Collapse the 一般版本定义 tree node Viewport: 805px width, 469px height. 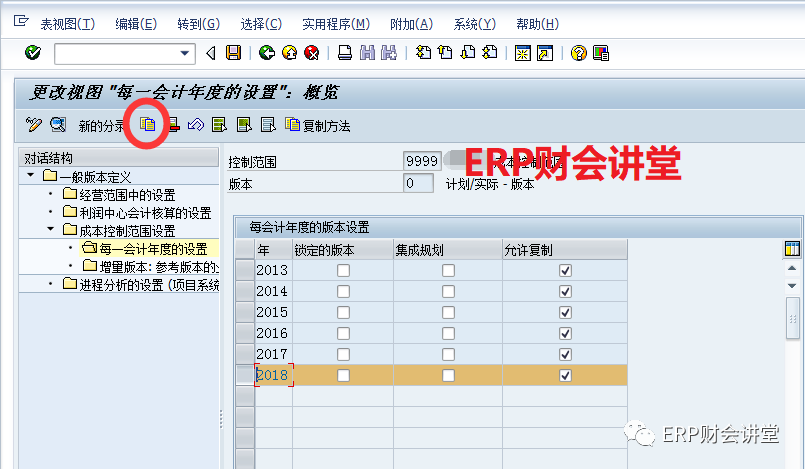point(32,177)
